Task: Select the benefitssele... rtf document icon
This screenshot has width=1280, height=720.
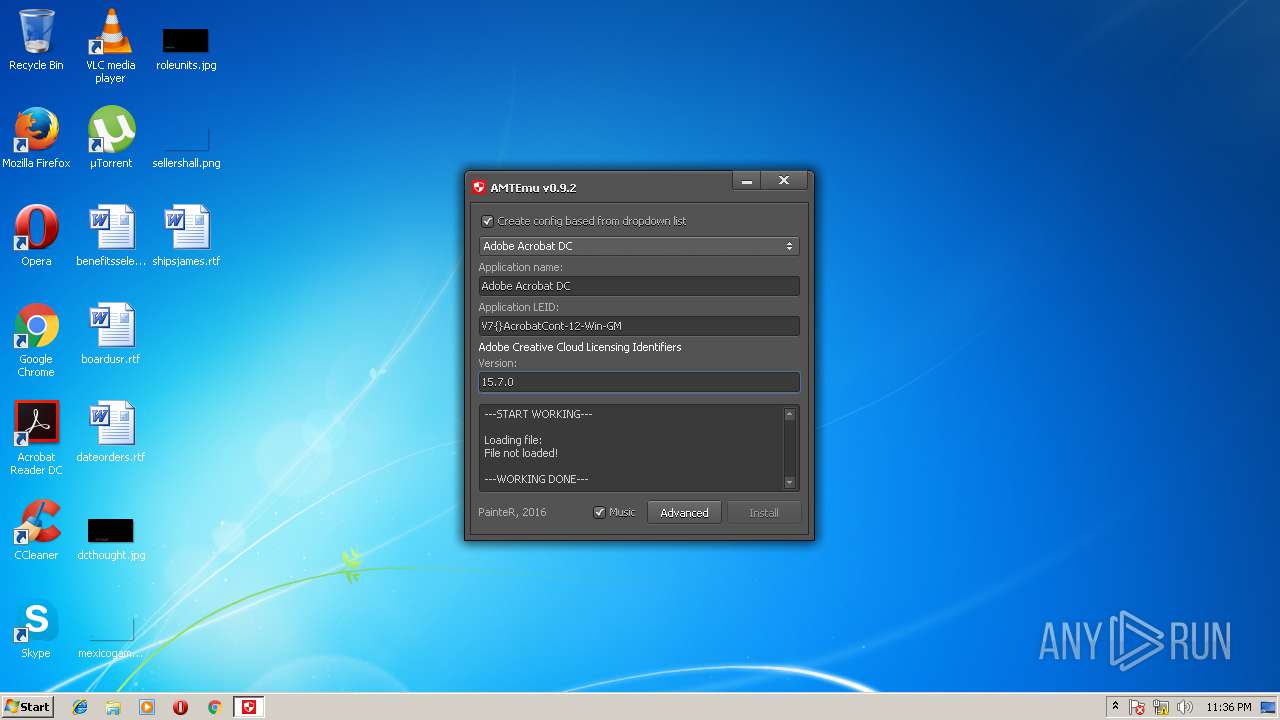Action: click(x=110, y=236)
